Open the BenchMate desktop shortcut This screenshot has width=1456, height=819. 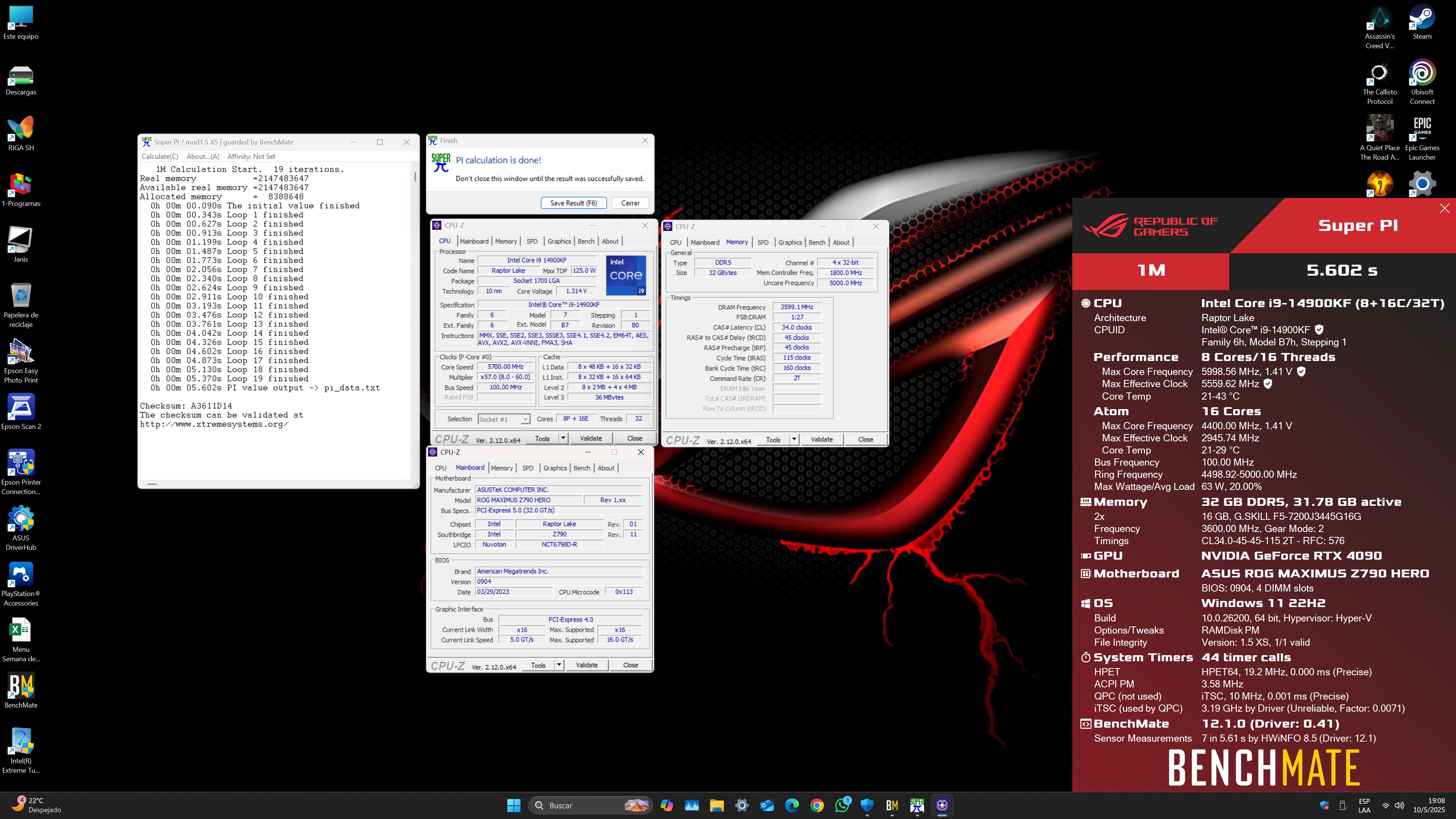coord(21,690)
